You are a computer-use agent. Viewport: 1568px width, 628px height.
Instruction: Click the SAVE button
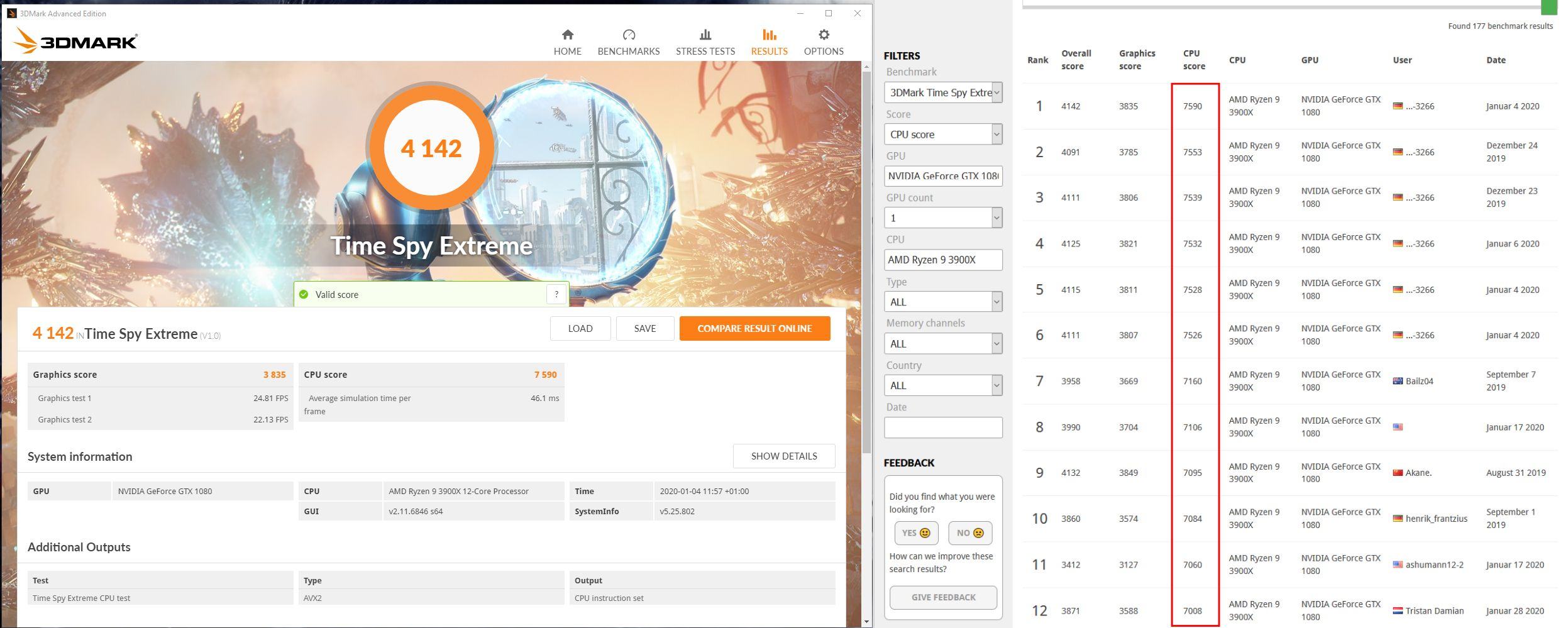pyautogui.click(x=644, y=328)
